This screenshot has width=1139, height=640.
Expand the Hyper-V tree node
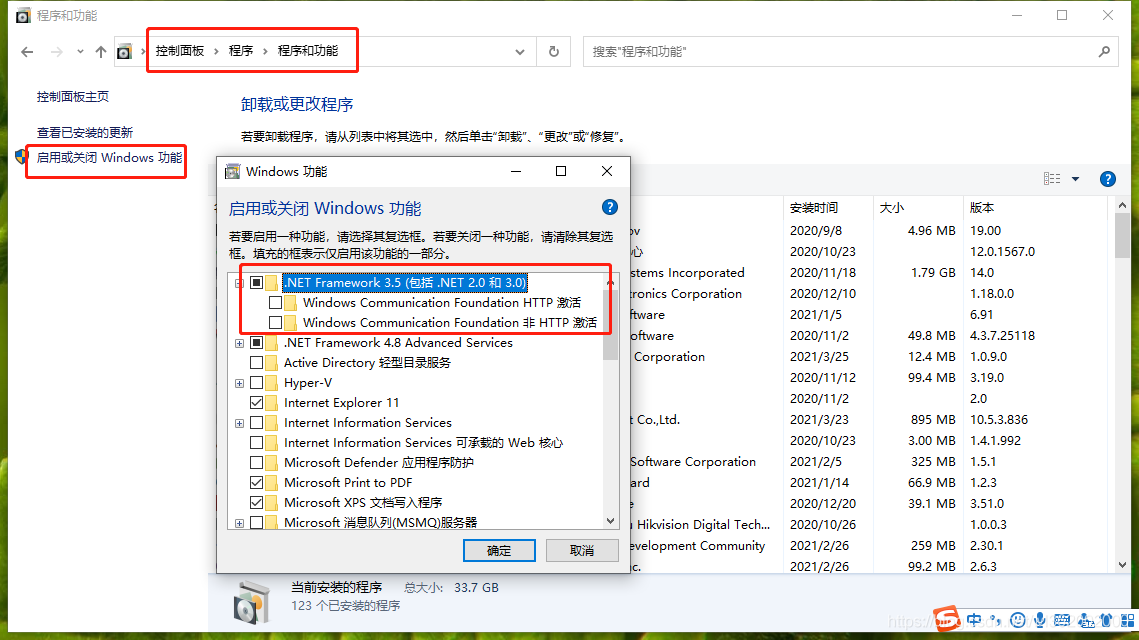pyautogui.click(x=239, y=383)
